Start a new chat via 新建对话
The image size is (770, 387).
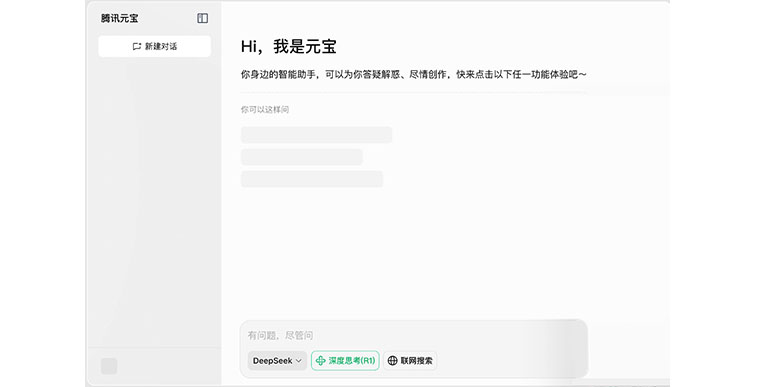coord(155,46)
